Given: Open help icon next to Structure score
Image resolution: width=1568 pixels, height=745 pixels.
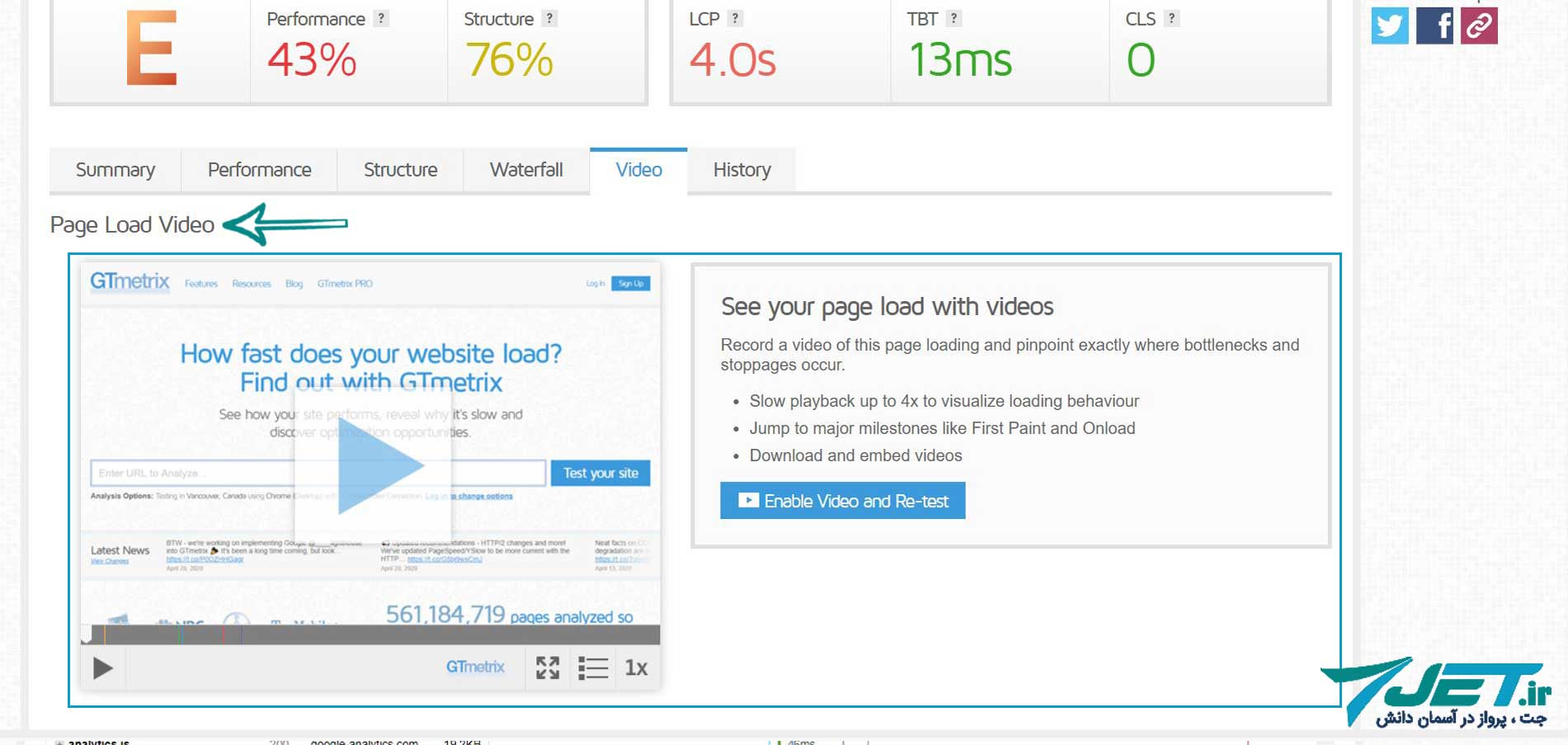Looking at the screenshot, I should [x=549, y=18].
